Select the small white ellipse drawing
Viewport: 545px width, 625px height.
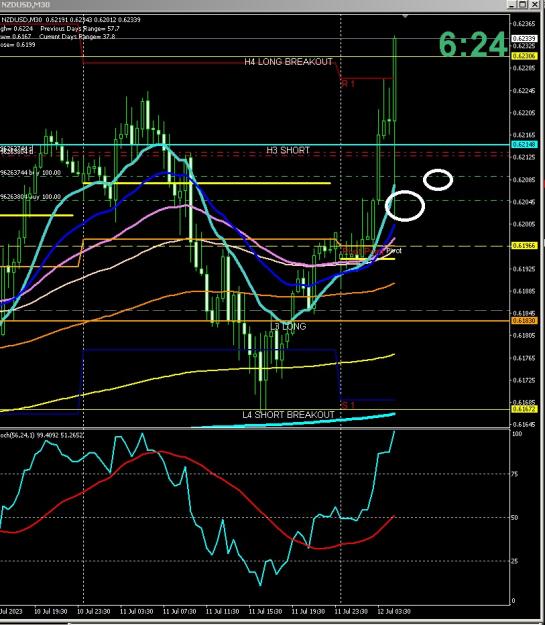(438, 180)
